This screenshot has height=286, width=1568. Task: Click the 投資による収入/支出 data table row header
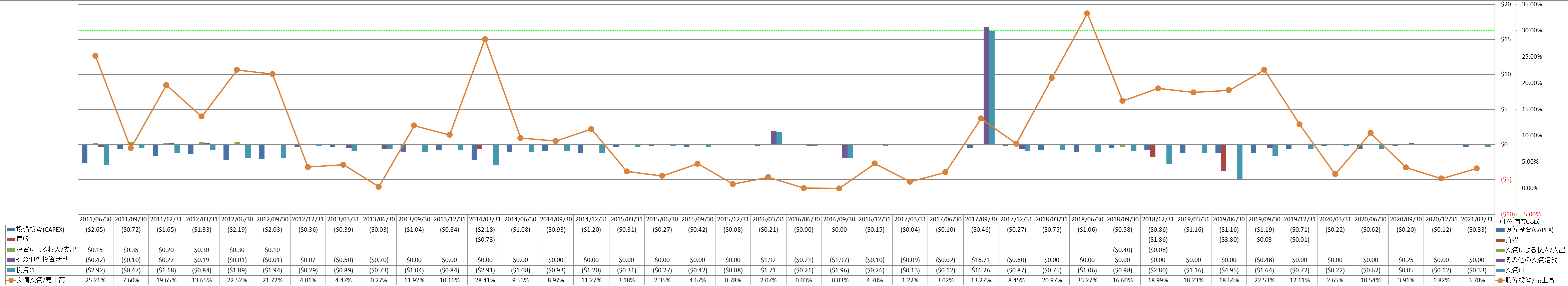click(x=41, y=250)
